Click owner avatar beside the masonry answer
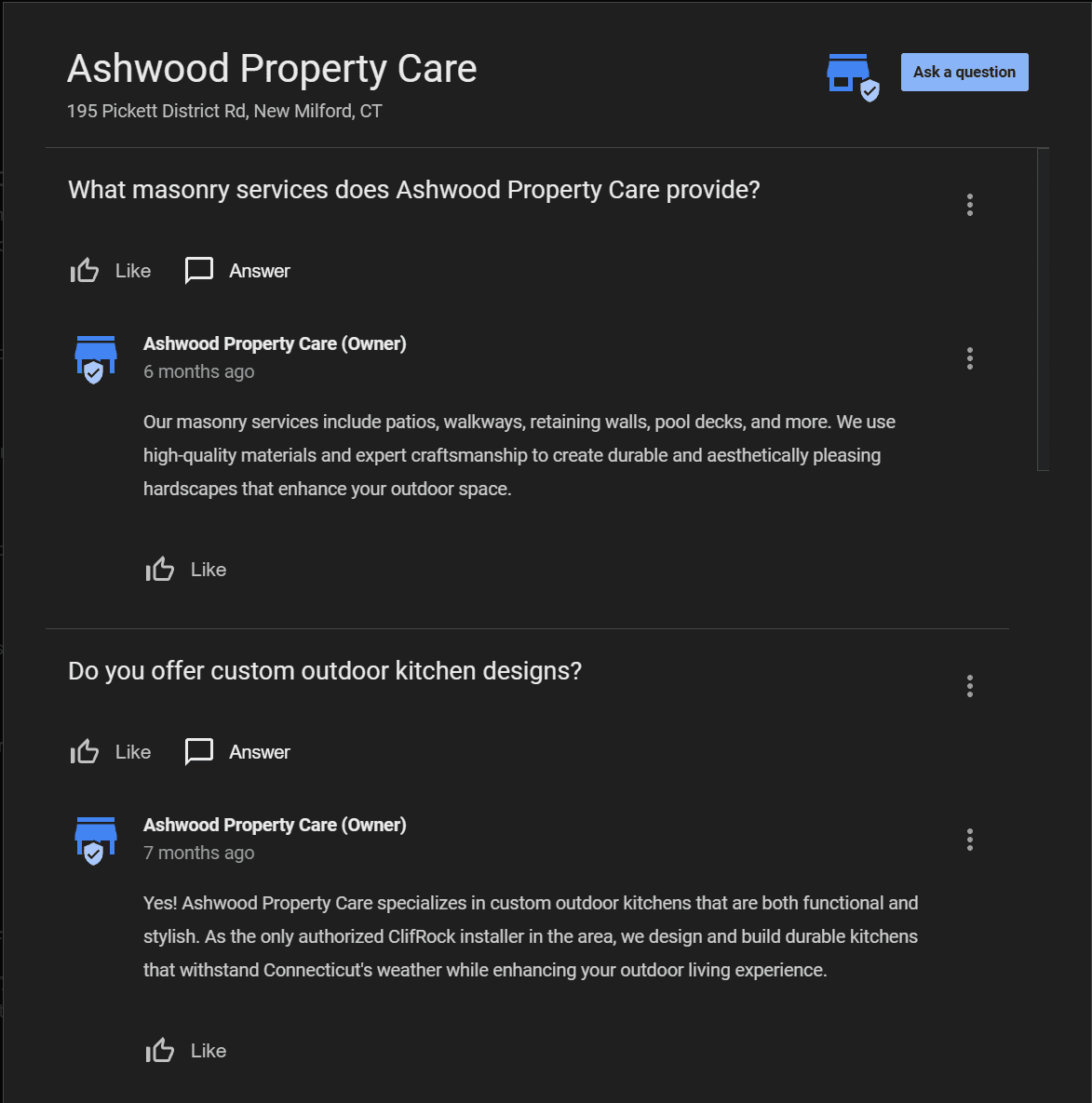1092x1103 pixels. point(95,359)
